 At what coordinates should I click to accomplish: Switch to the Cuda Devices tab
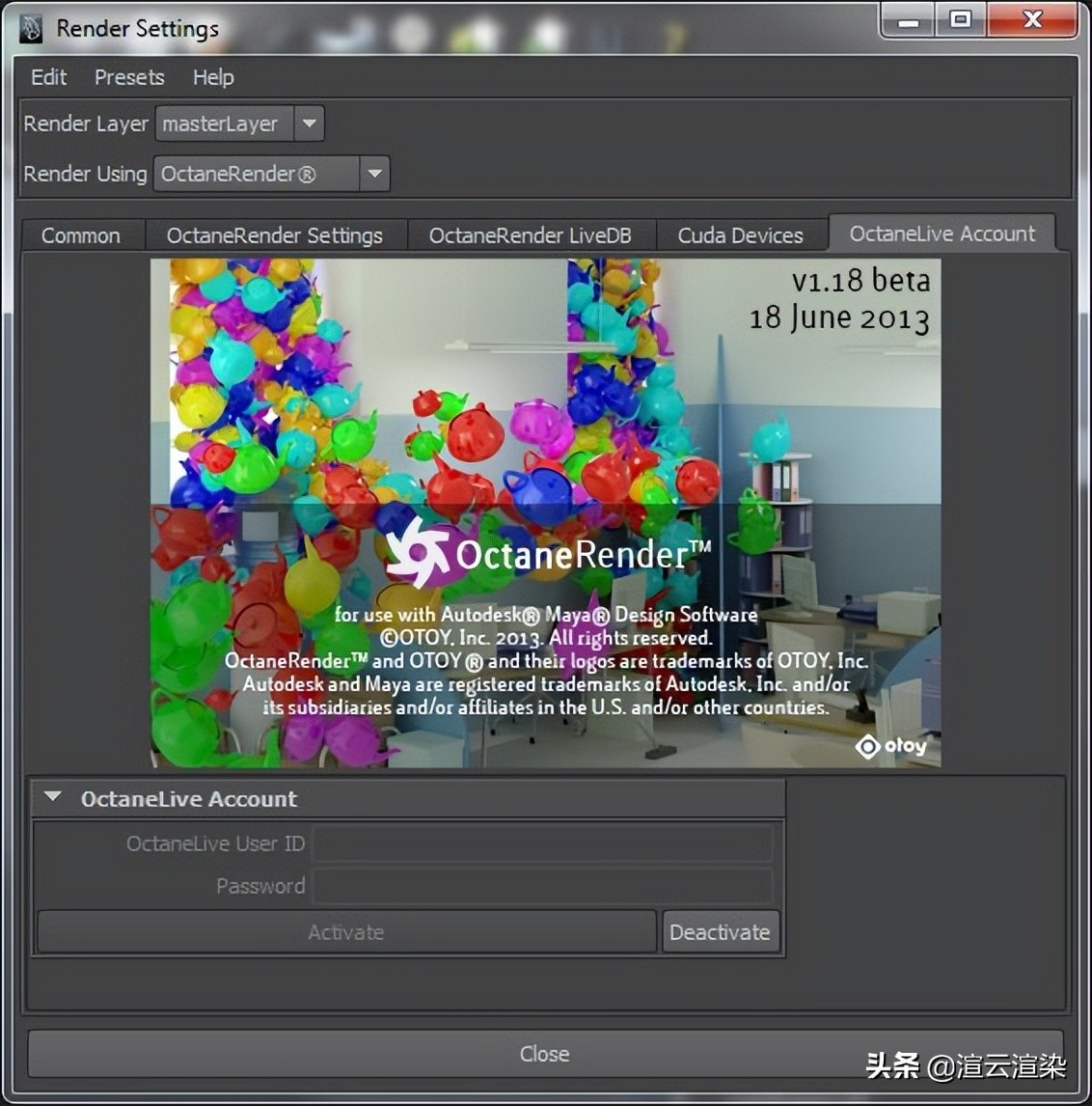coord(740,235)
